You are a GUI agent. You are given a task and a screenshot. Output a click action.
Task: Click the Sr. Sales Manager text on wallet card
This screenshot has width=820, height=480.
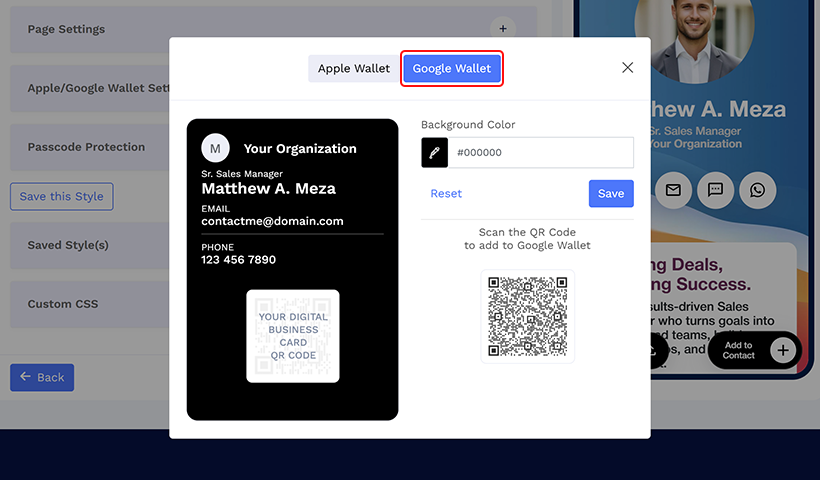click(x=242, y=174)
